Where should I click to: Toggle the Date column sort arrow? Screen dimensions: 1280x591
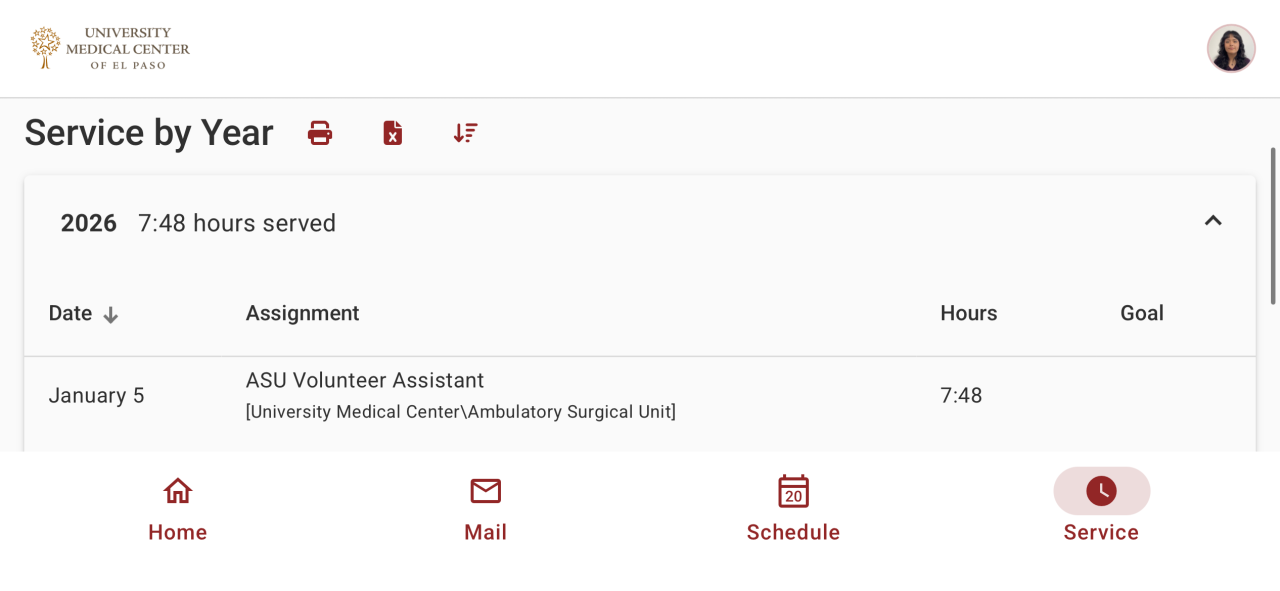point(111,315)
